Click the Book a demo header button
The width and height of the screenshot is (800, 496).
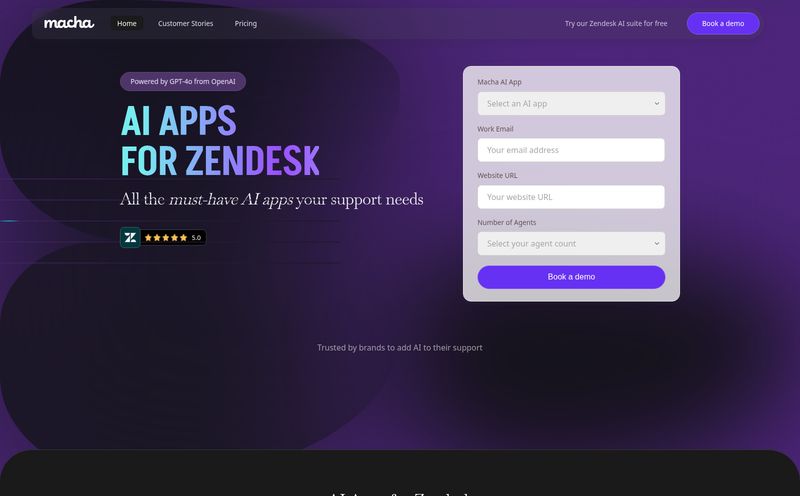(x=722, y=23)
